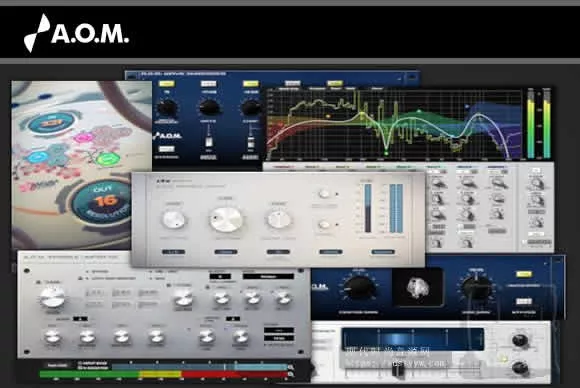
Task: Click the upper magnifier icon at the meter bar's right end
Action: (x=291, y=367)
